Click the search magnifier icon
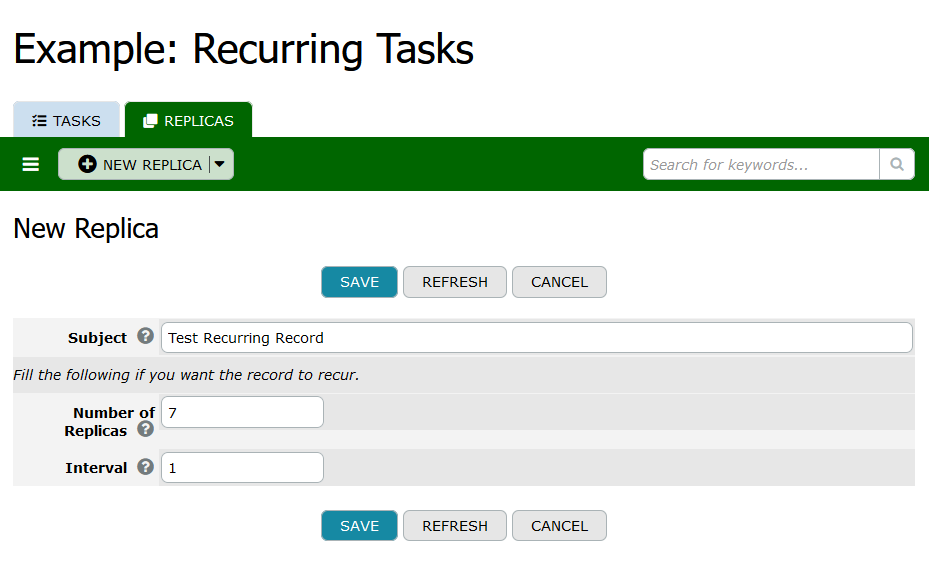The image size is (929, 579). (x=896, y=164)
